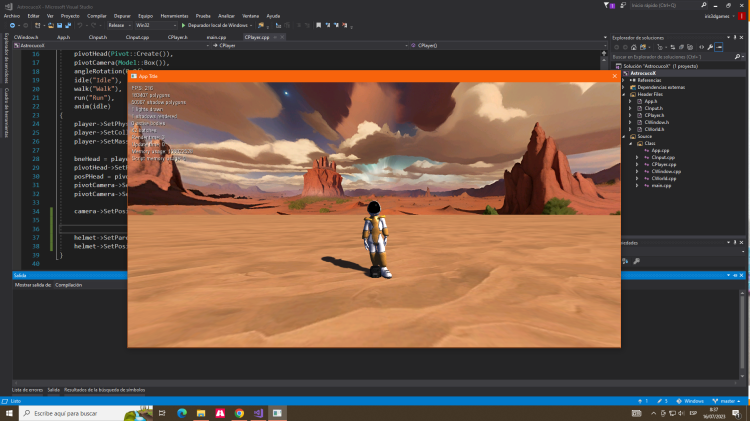Image resolution: width=750 pixels, height=421 pixels.
Task: Open the Release configuration dropdown
Action: [x=118, y=25]
